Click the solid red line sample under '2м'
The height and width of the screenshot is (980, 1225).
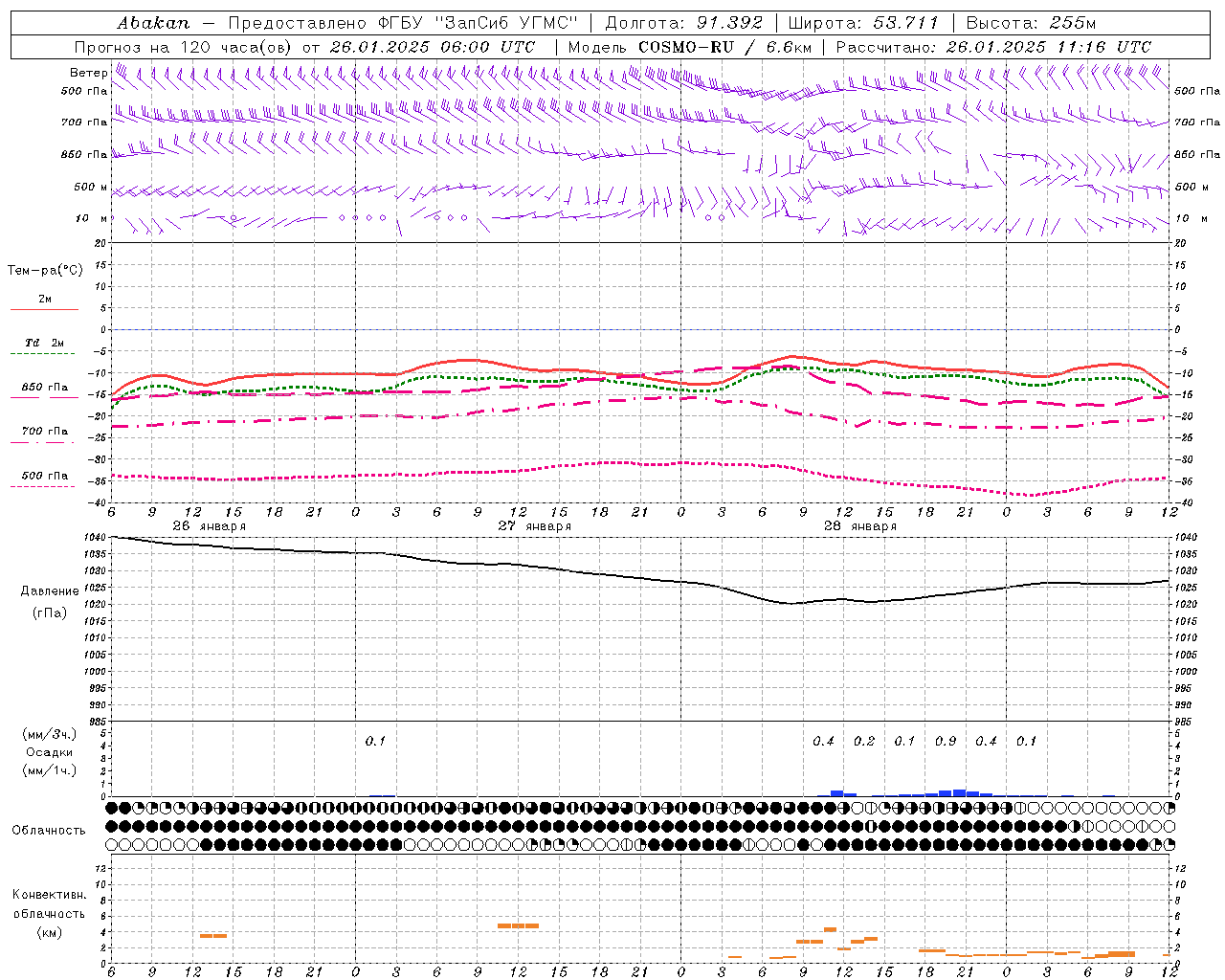pyautogui.click(x=44, y=309)
